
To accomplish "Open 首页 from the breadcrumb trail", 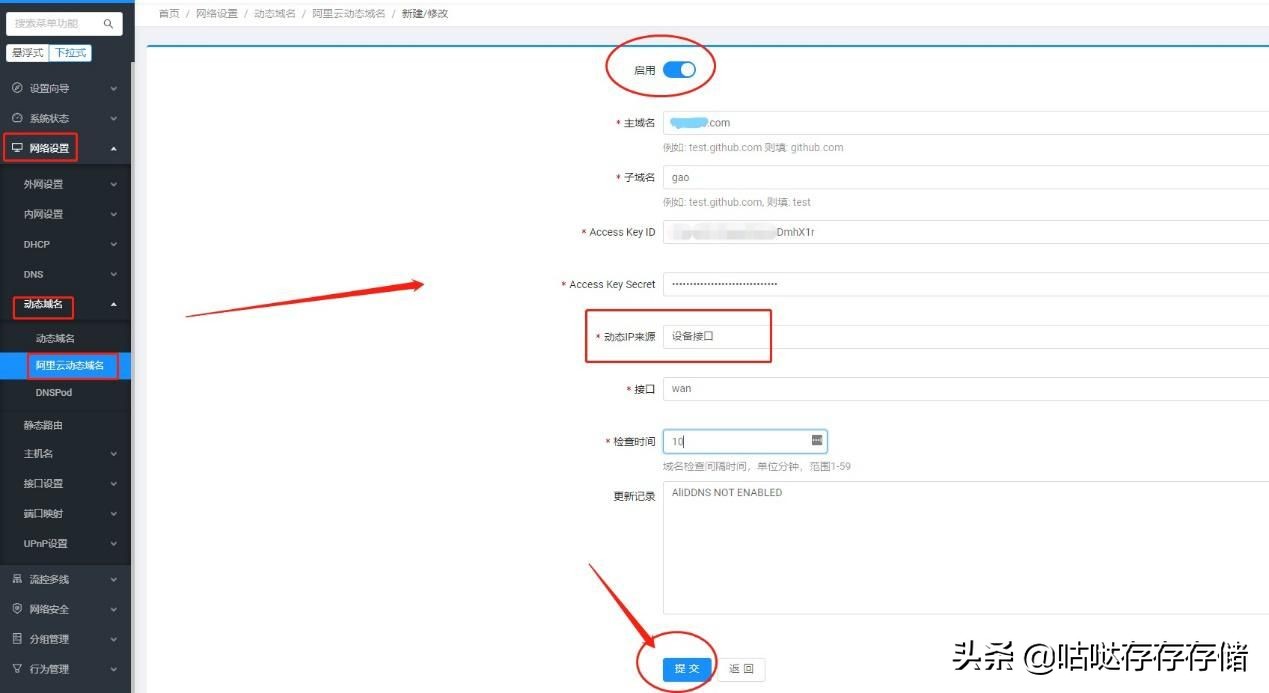I will pyautogui.click(x=167, y=13).
